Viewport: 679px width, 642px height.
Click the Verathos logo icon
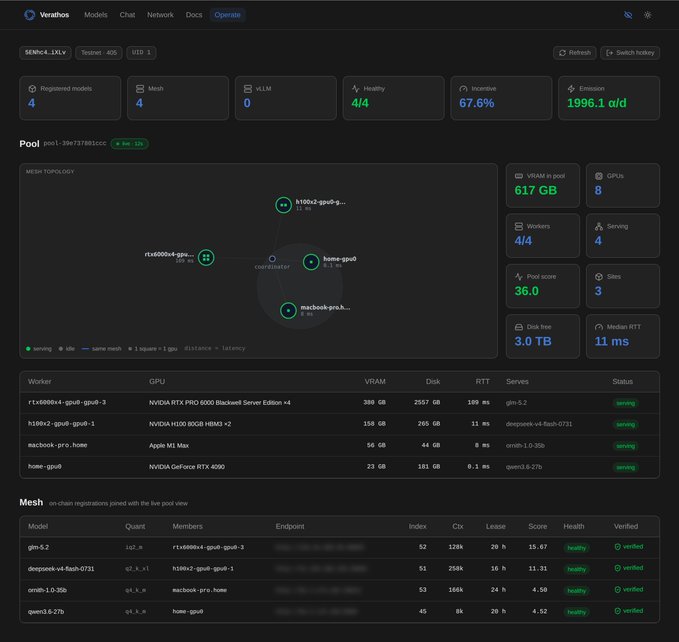tap(29, 15)
